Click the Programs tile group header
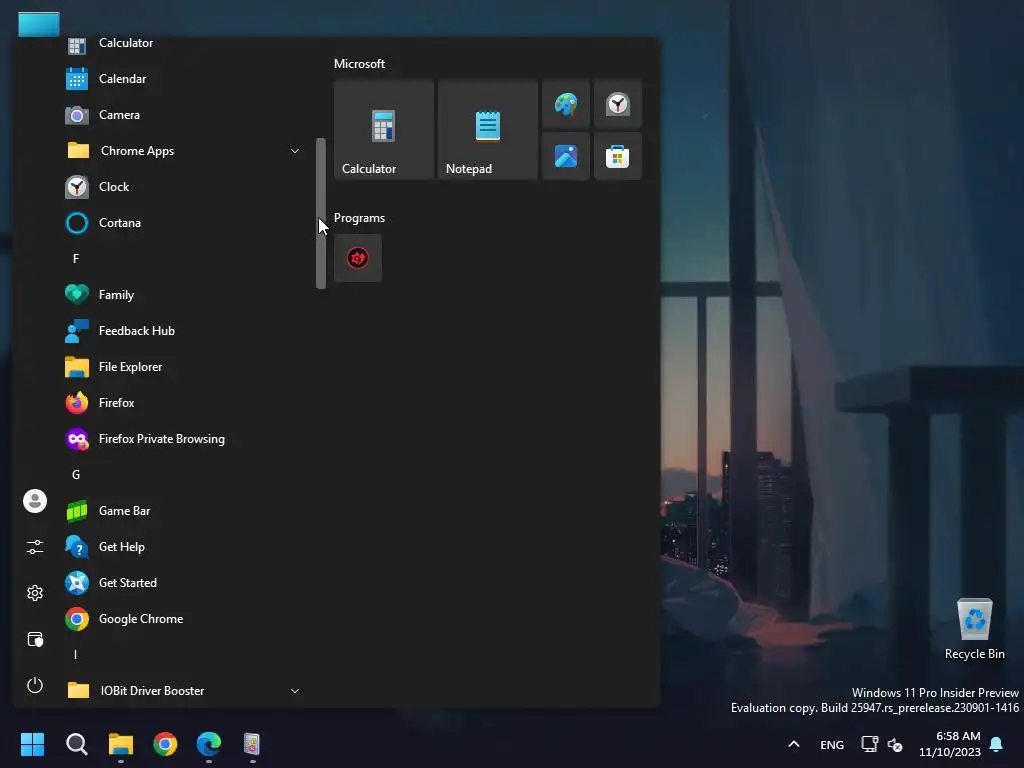 pos(359,218)
